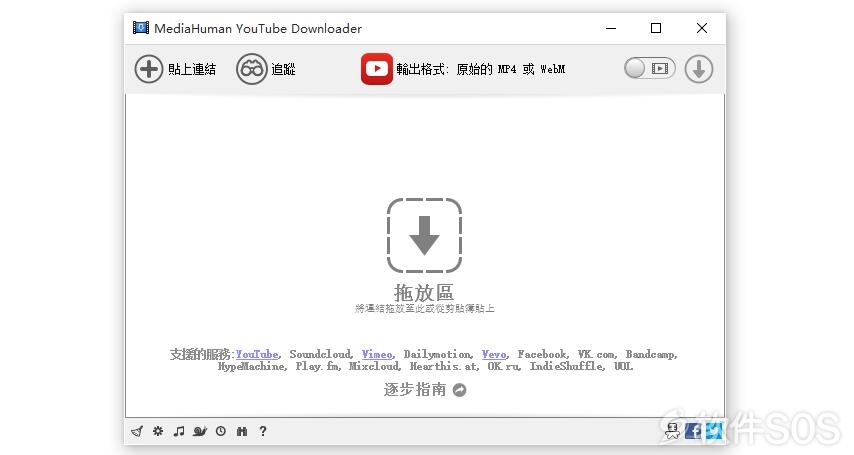The height and width of the screenshot is (455, 854).
Task: Click the MediaHuman app icon in title bar
Action: (141, 28)
